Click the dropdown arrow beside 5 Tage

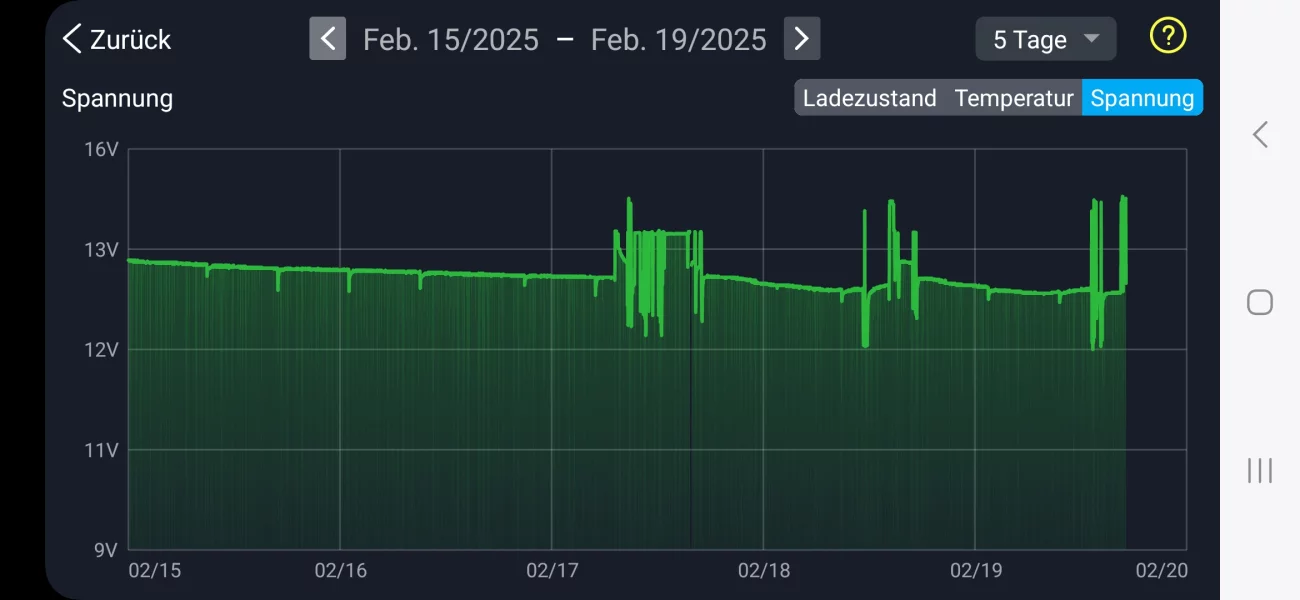point(1091,39)
